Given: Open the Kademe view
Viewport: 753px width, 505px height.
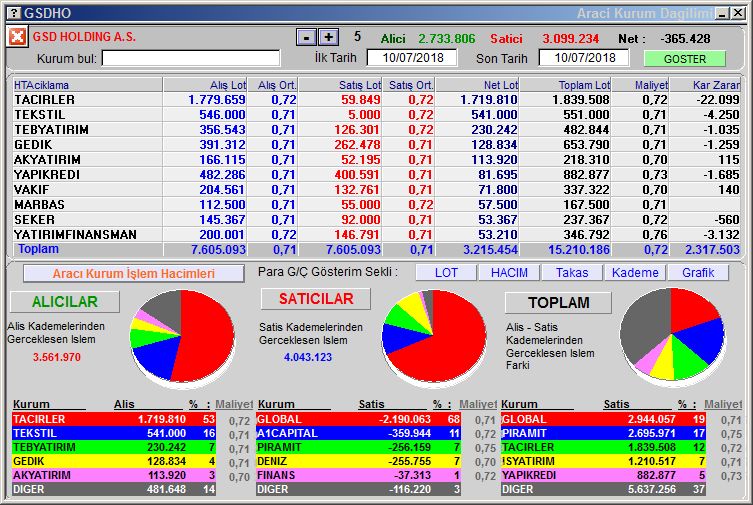Looking at the screenshot, I should (x=635, y=273).
